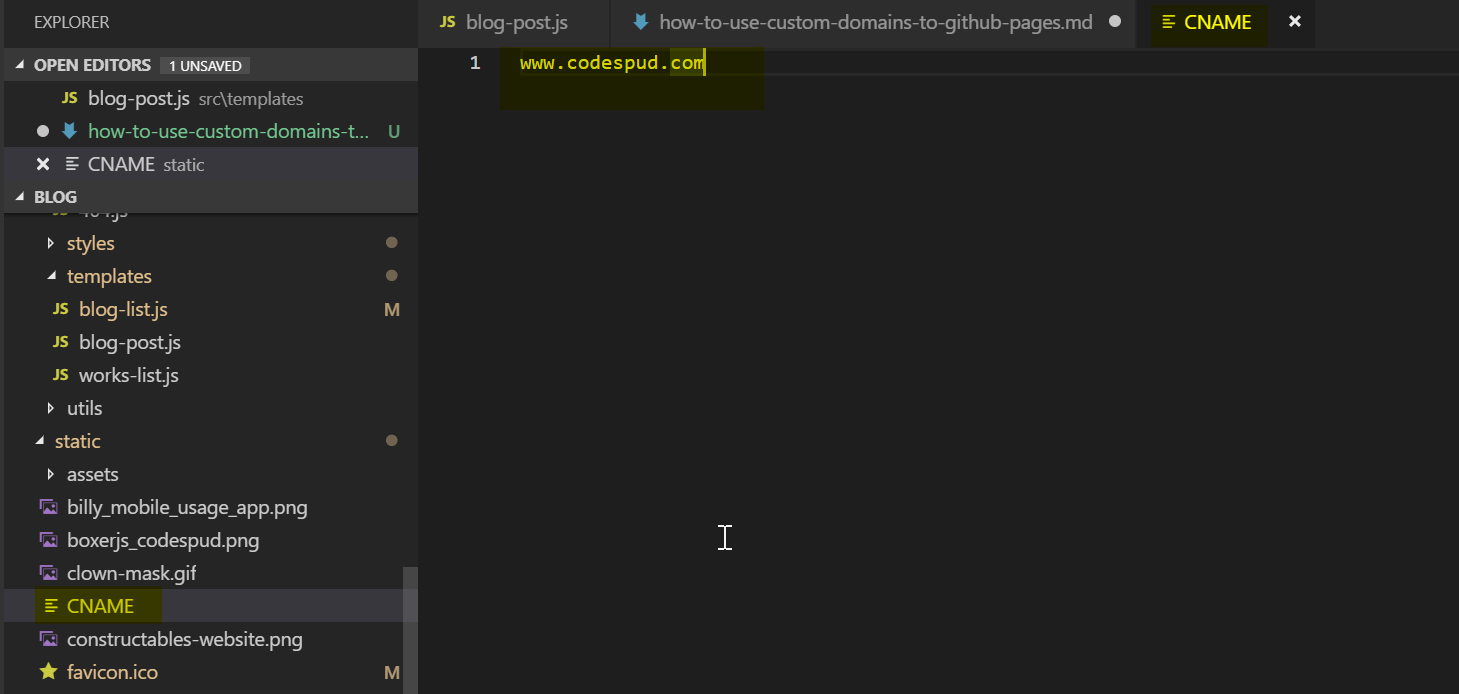Click on www.codespud.com text in editor
The height and width of the screenshot is (694, 1459).
[x=612, y=63]
